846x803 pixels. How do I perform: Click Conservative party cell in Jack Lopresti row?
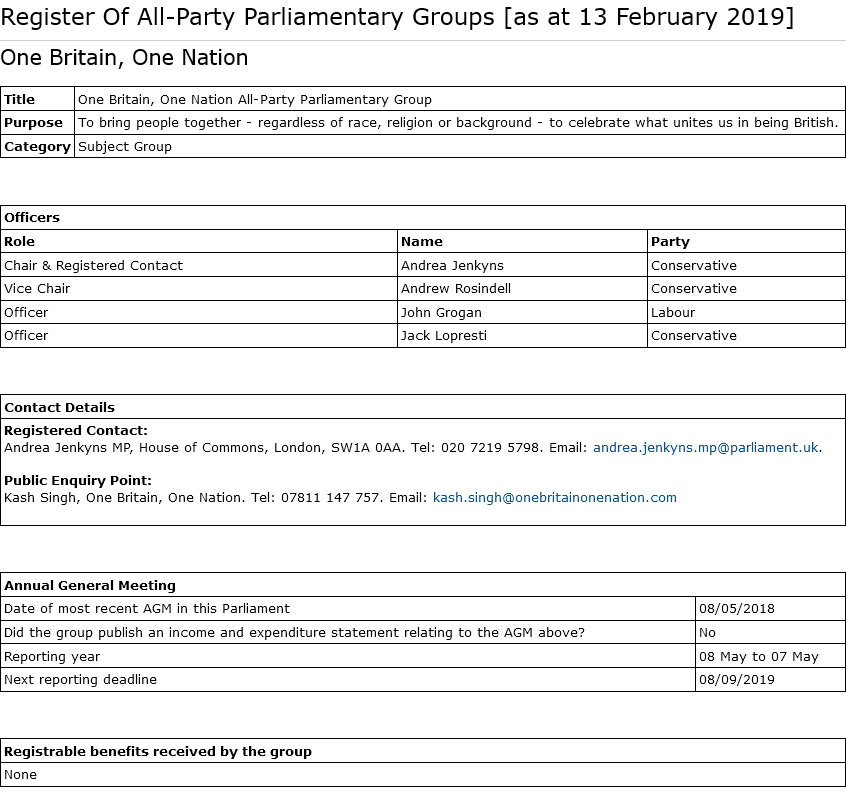coord(746,336)
